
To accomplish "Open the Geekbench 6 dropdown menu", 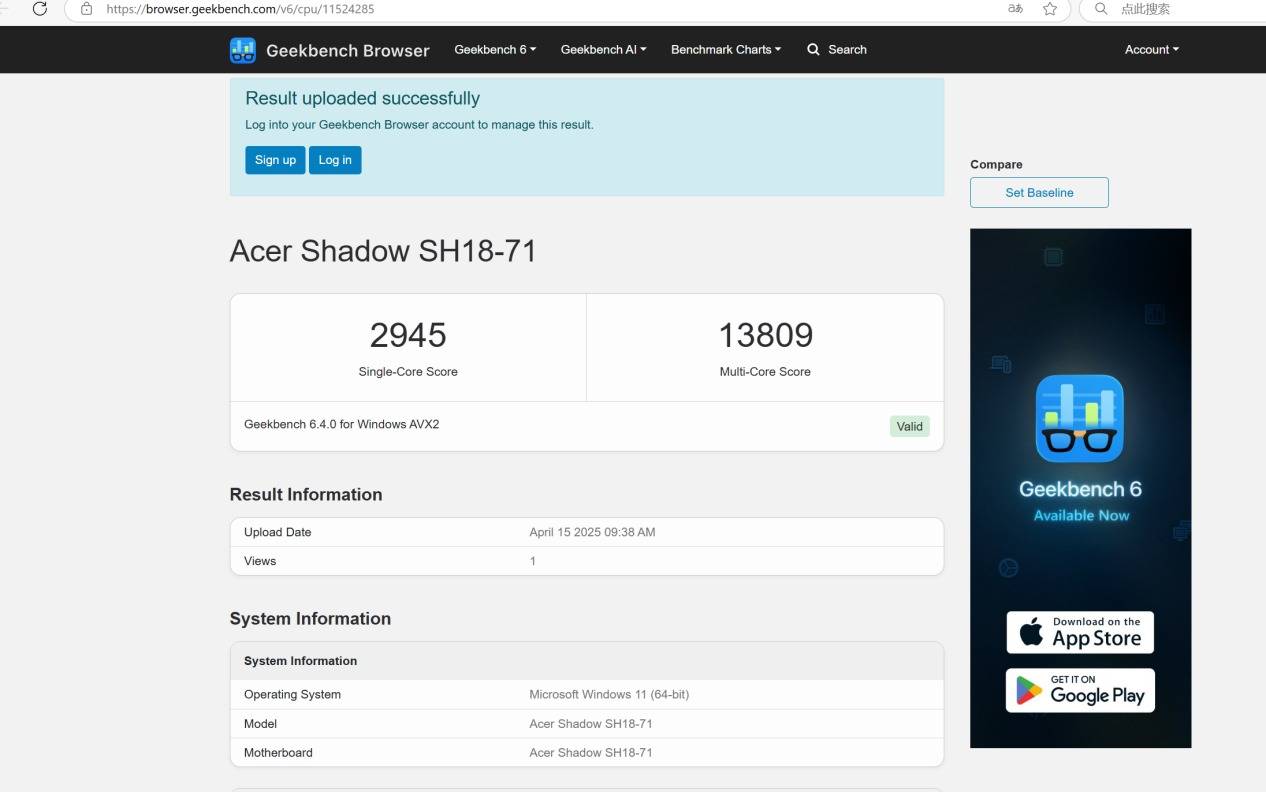I will 495,50.
